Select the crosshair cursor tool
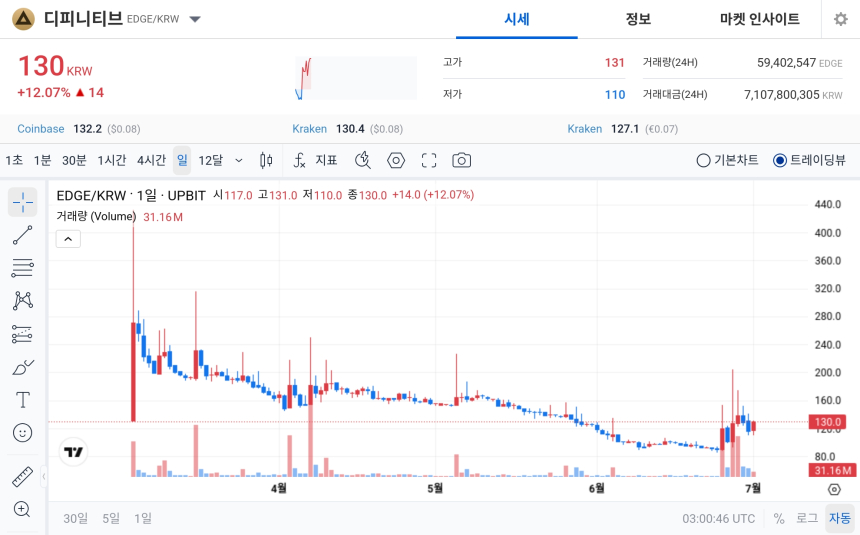The width and height of the screenshot is (860, 535). point(22,202)
